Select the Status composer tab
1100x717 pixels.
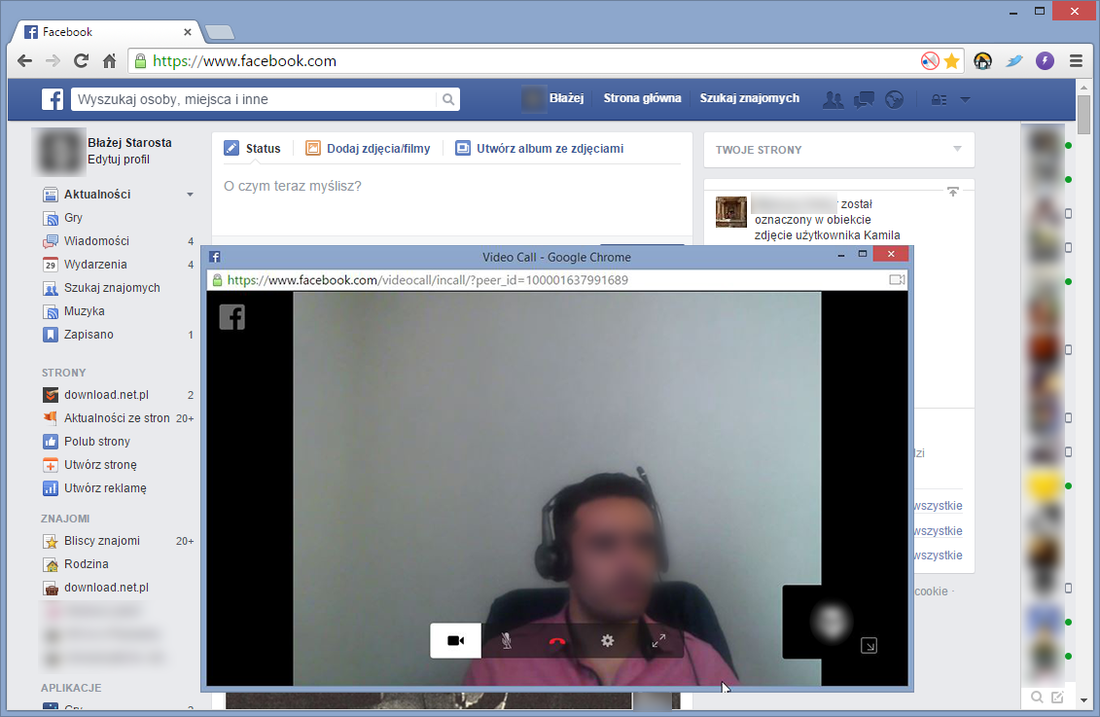[x=253, y=148]
